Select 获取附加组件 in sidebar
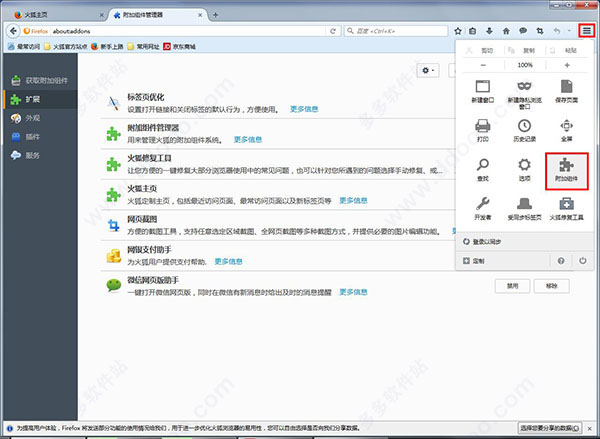The height and width of the screenshot is (439, 600). pyautogui.click(x=40, y=80)
